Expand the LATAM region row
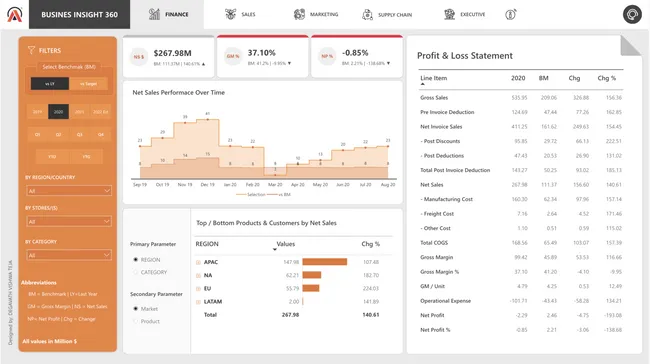 click(198, 302)
